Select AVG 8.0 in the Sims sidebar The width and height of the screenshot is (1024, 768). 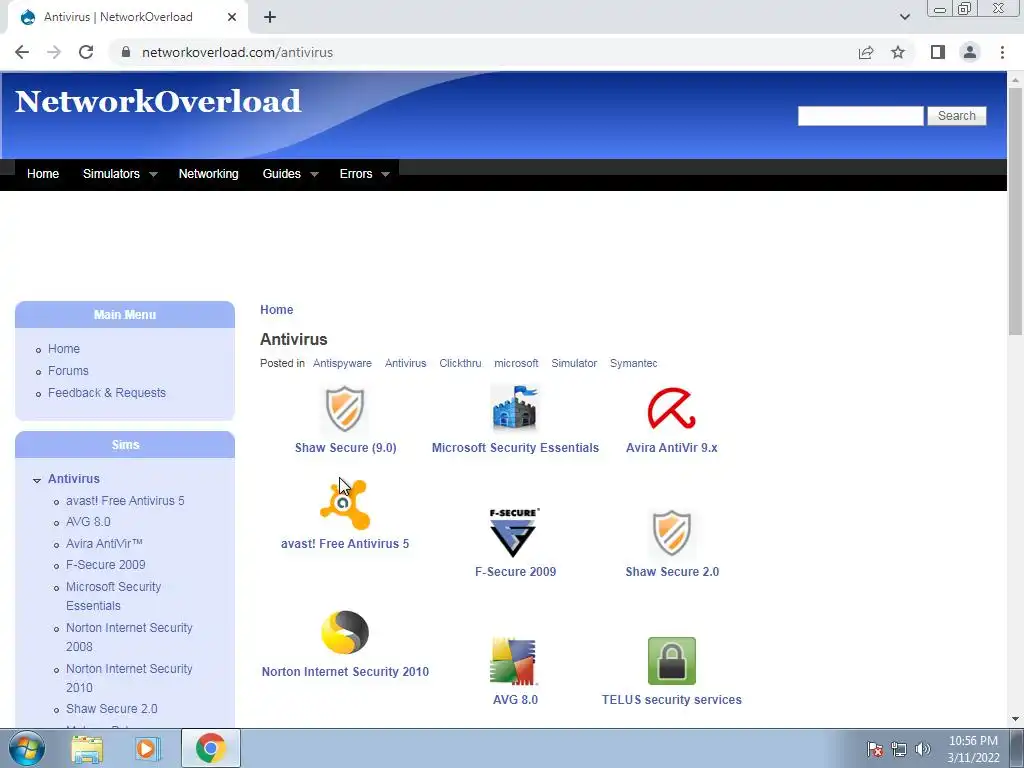click(88, 522)
